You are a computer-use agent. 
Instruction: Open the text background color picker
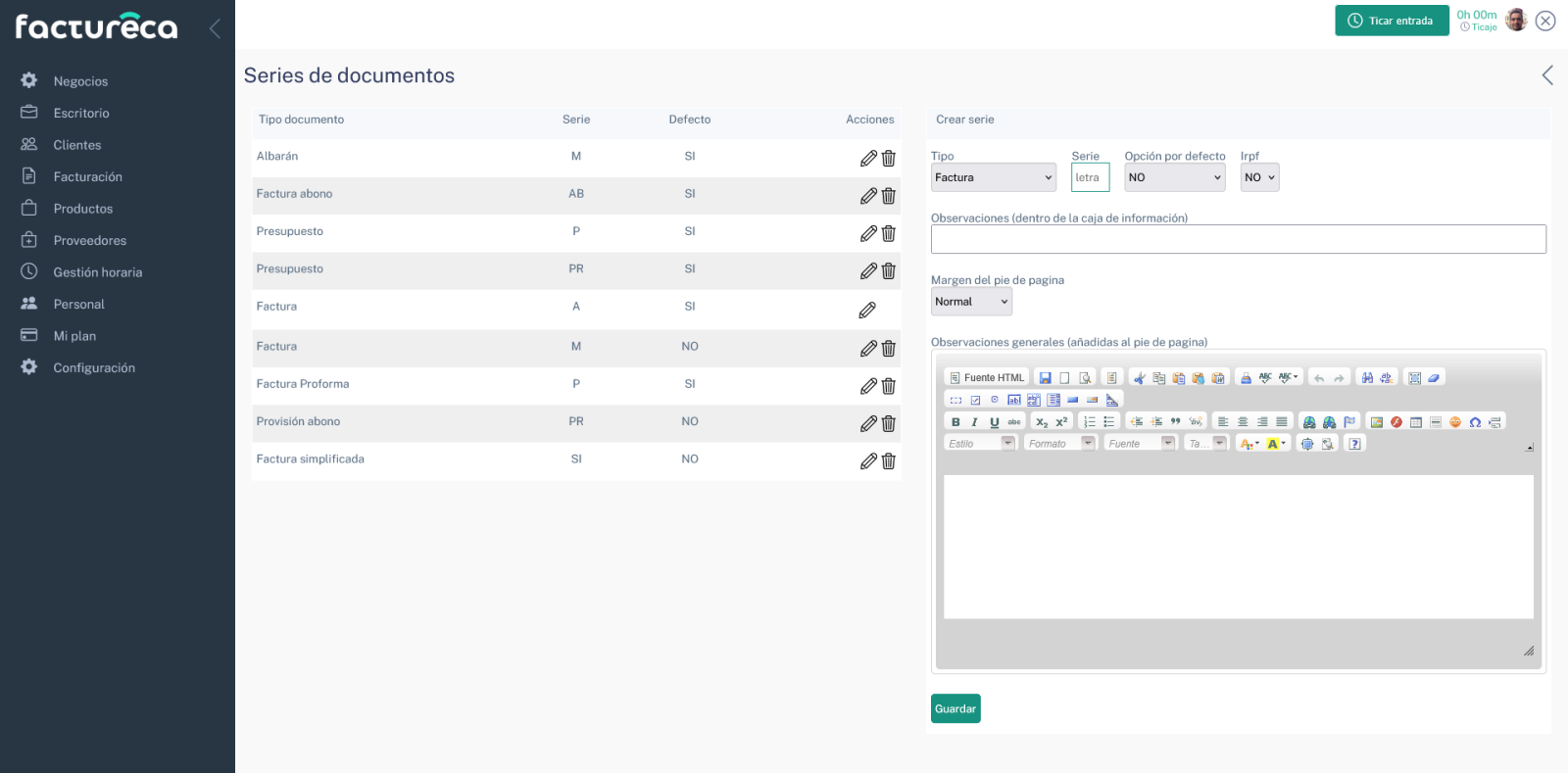coord(1275,444)
